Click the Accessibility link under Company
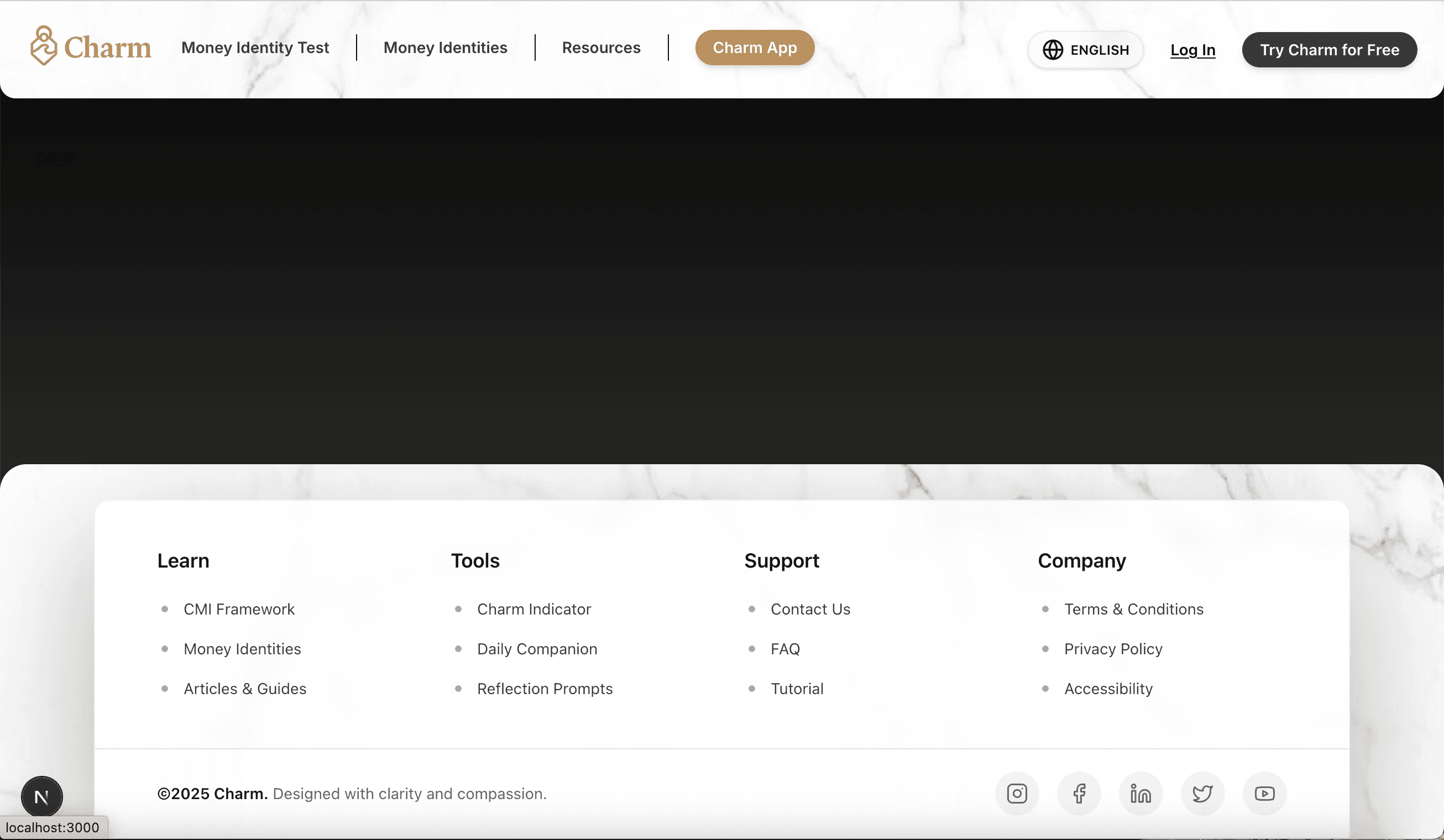1444x840 pixels. click(x=1108, y=689)
